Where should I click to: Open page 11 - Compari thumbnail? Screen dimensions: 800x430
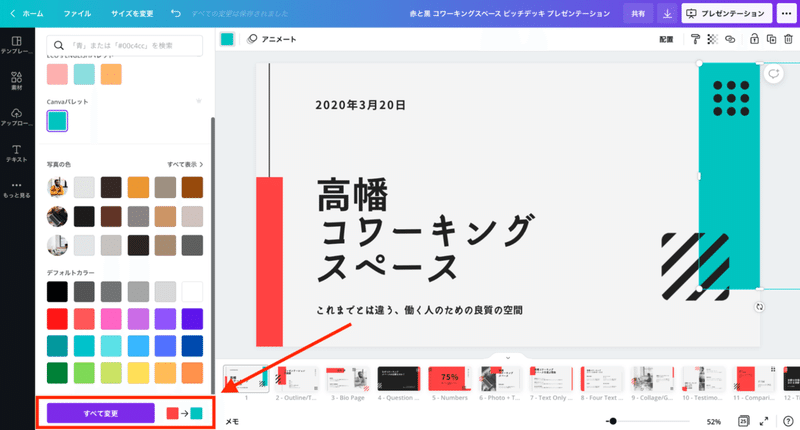pos(755,379)
